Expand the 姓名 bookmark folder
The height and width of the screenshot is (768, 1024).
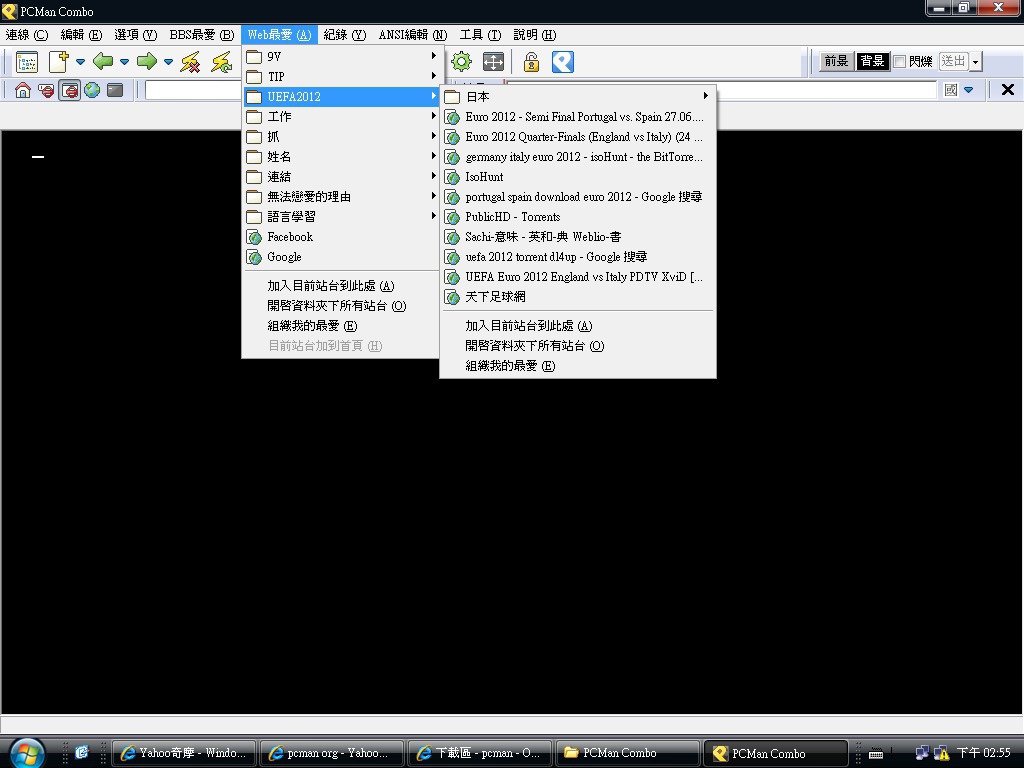[342, 157]
